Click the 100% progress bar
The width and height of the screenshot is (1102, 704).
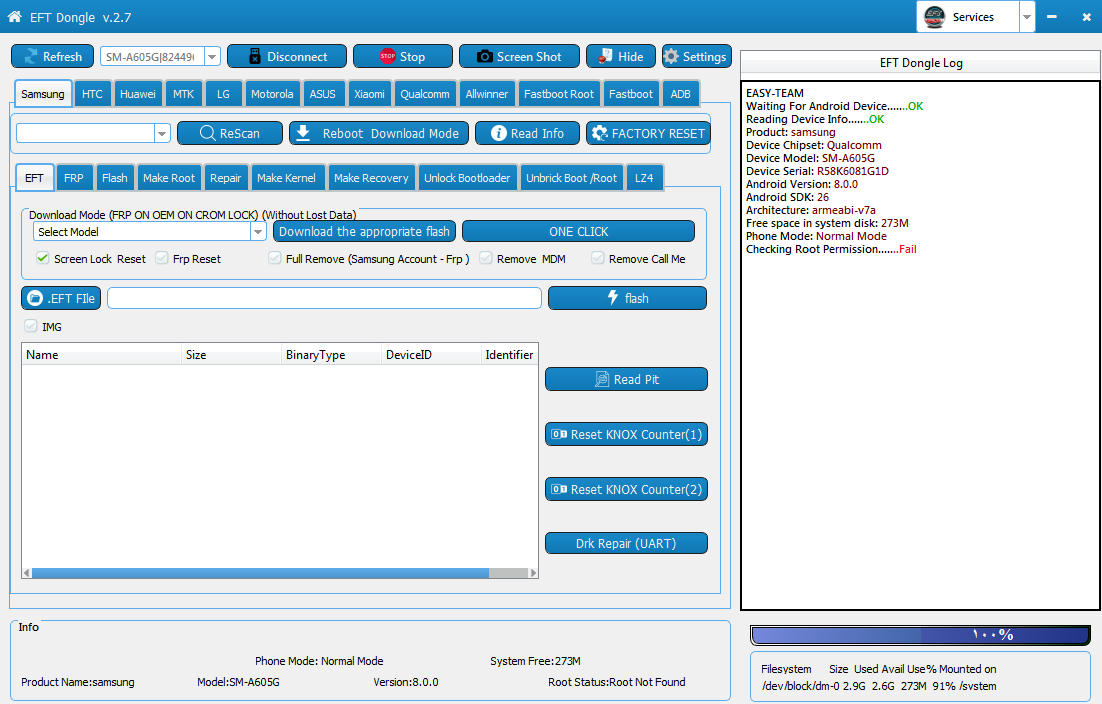coord(921,635)
